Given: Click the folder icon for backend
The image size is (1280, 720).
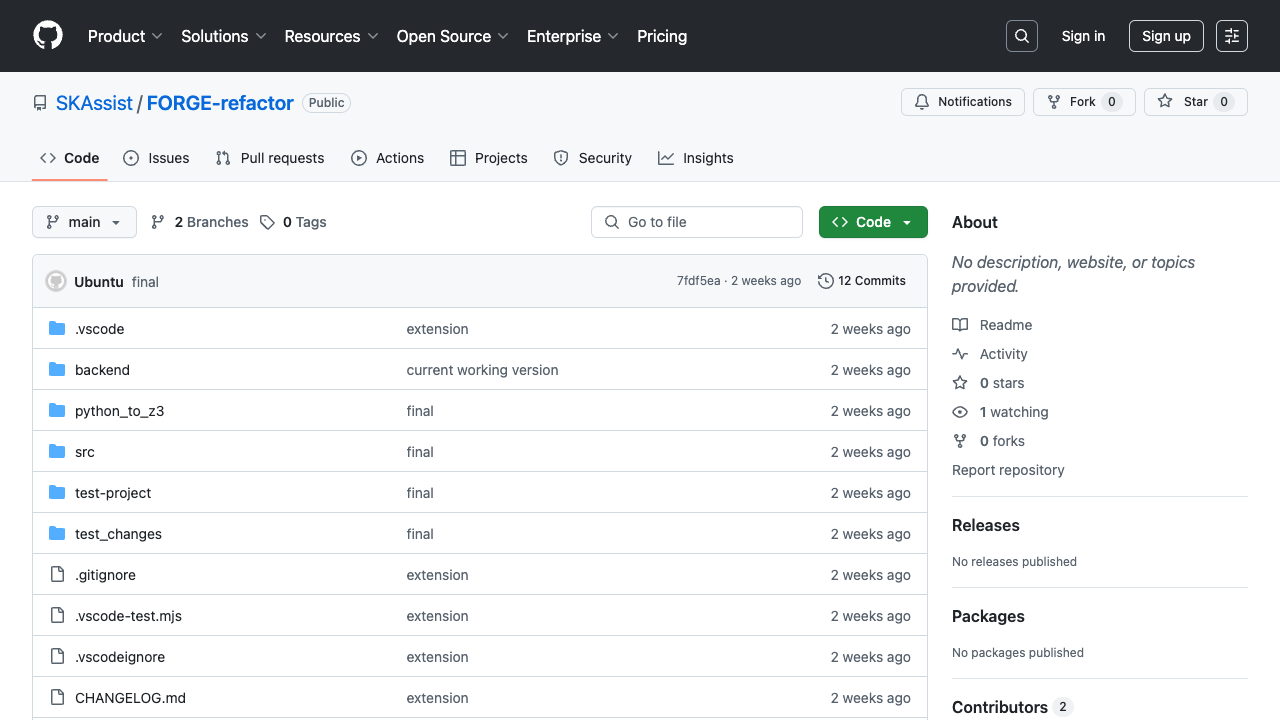Looking at the screenshot, I should (x=57, y=369).
